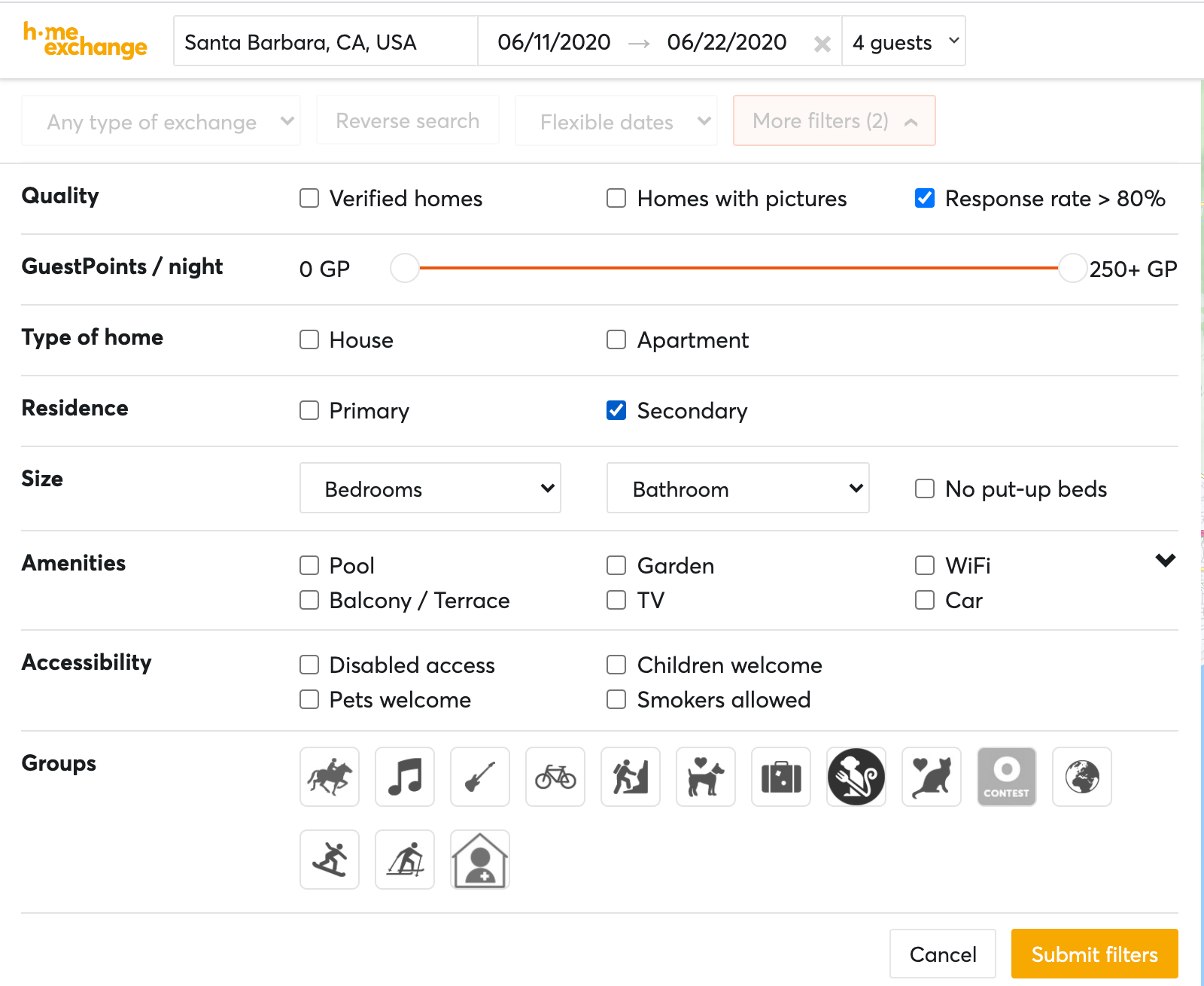
Task: Enable the Verified homes checkbox
Action: [x=309, y=198]
